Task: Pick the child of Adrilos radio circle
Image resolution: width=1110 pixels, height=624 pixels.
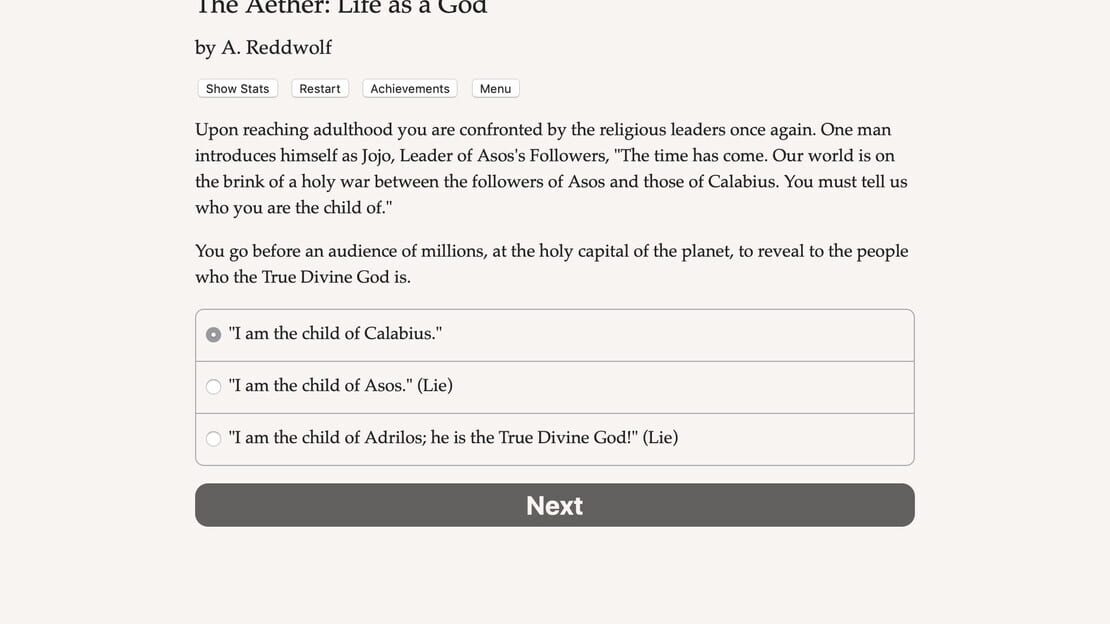Action: coord(213,438)
